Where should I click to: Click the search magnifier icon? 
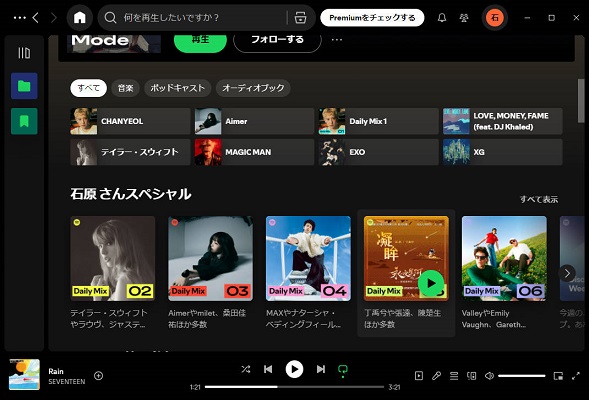110,18
